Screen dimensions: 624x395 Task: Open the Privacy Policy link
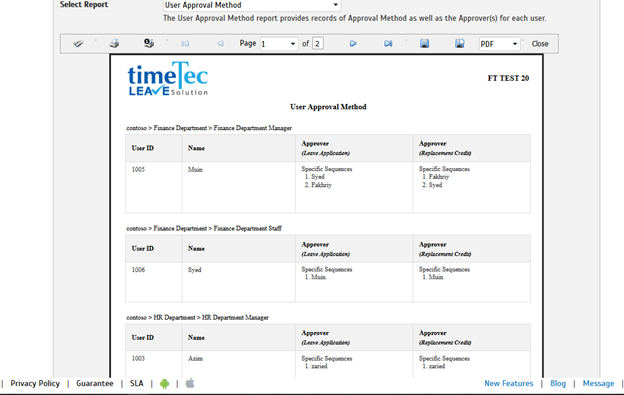pos(35,383)
